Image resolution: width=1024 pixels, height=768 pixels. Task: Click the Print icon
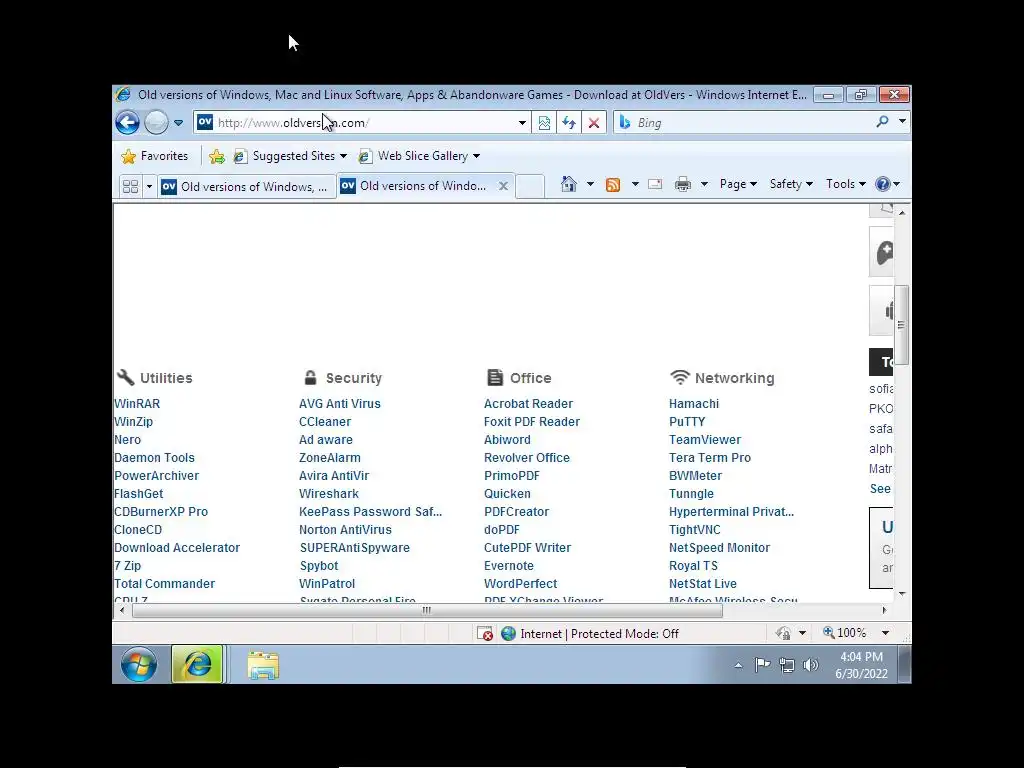point(682,184)
